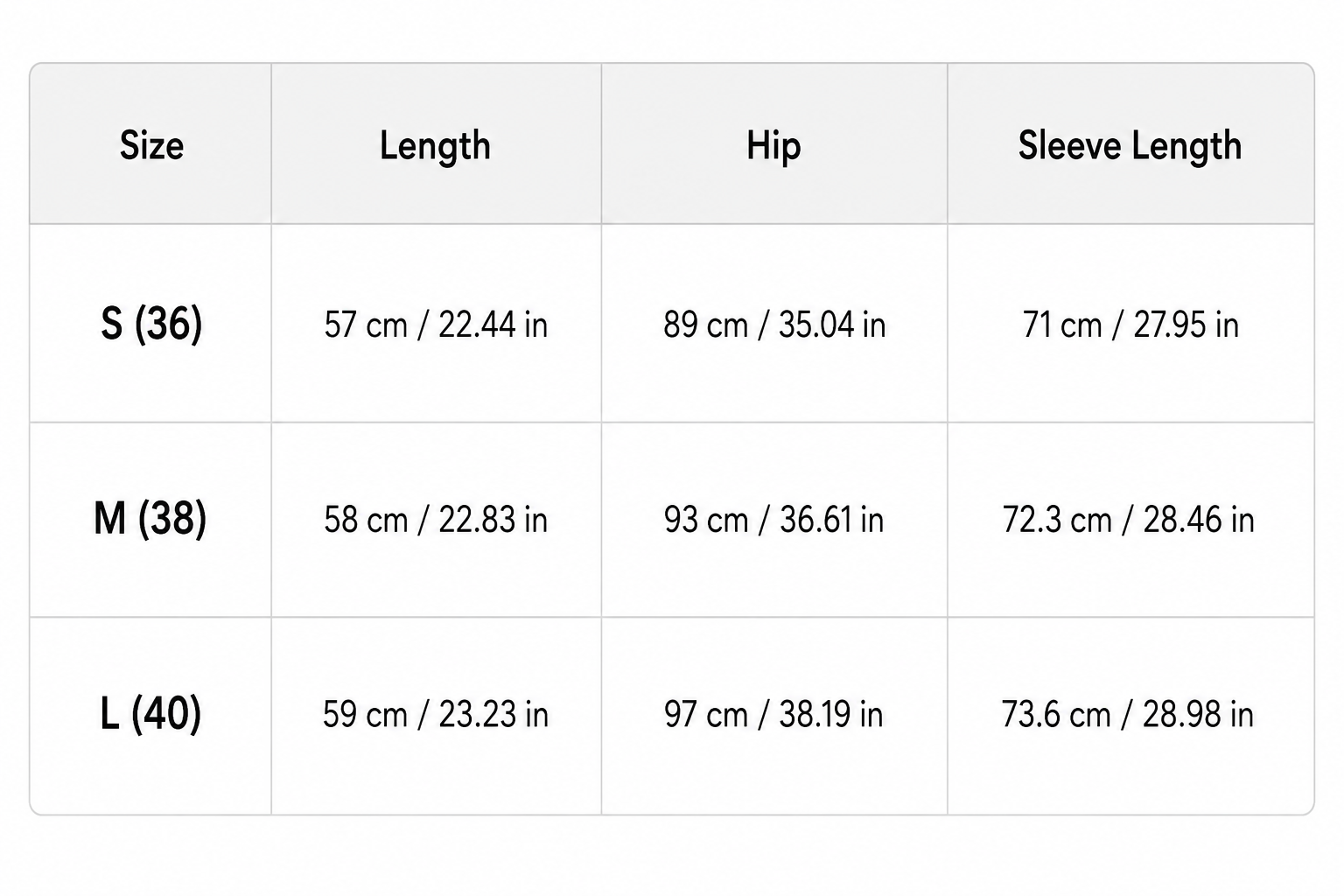The height and width of the screenshot is (896, 1344).
Task: Click the 57 cm / 22.44 in cell
Action: coord(436,325)
